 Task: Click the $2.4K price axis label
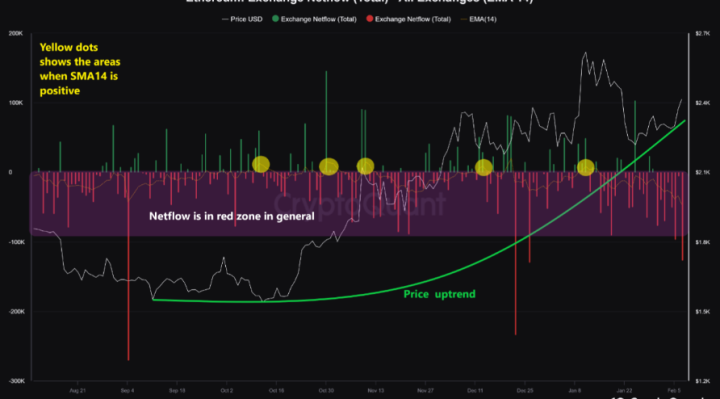pyautogui.click(x=703, y=103)
